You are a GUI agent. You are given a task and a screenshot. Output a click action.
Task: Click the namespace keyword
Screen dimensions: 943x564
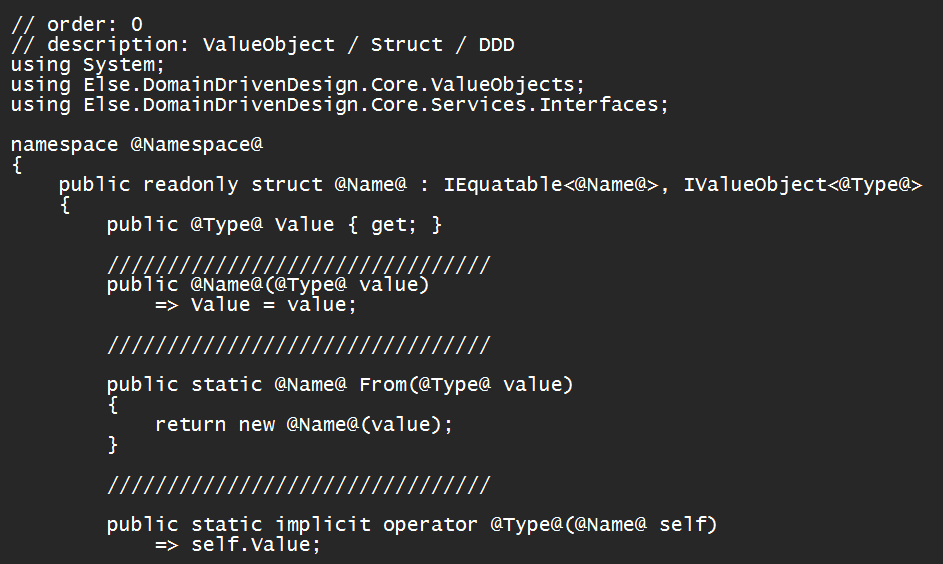(x=64, y=144)
